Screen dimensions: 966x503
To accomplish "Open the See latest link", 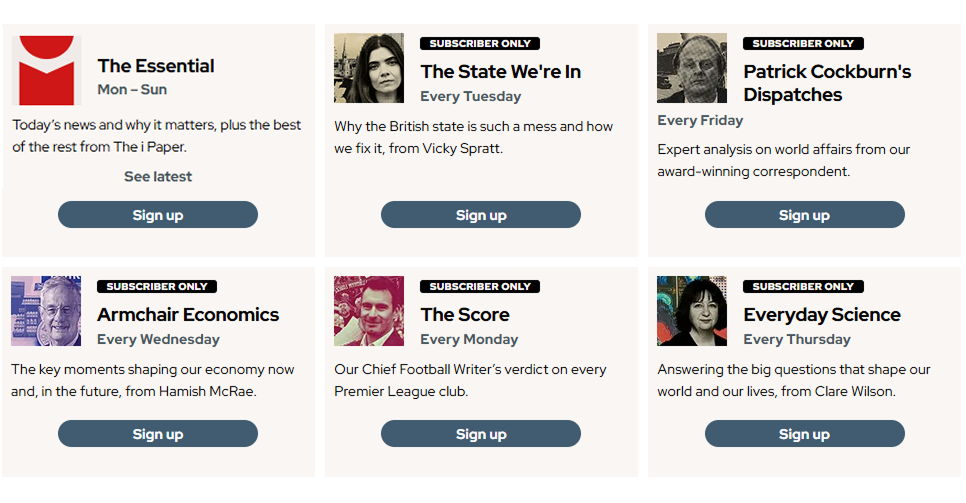I will 158,176.
